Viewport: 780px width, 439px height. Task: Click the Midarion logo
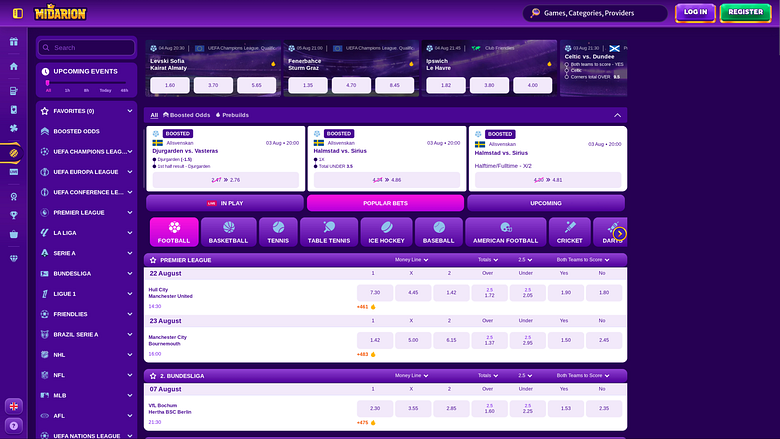[60, 12]
